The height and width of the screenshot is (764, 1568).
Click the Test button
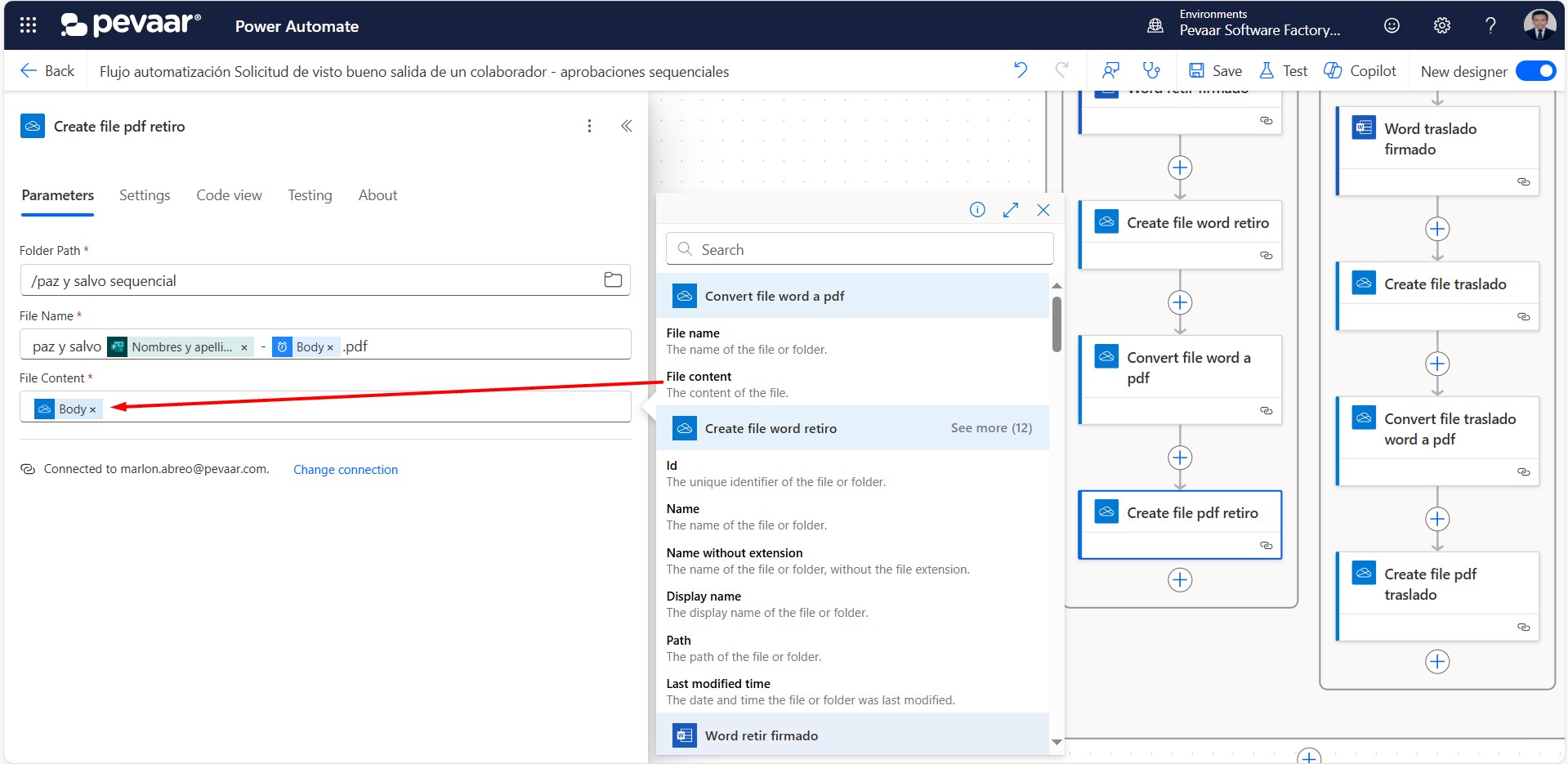pyautogui.click(x=1283, y=71)
